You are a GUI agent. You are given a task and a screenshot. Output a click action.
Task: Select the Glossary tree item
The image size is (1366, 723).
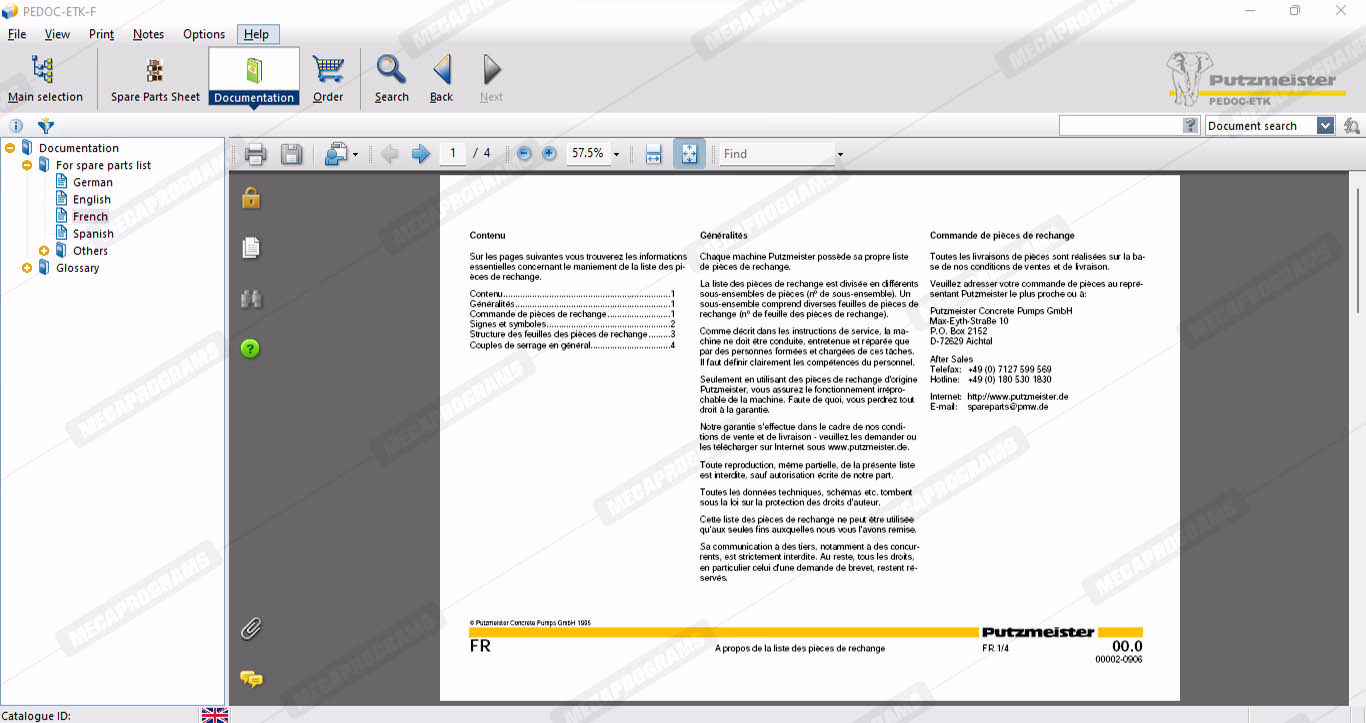[77, 268]
